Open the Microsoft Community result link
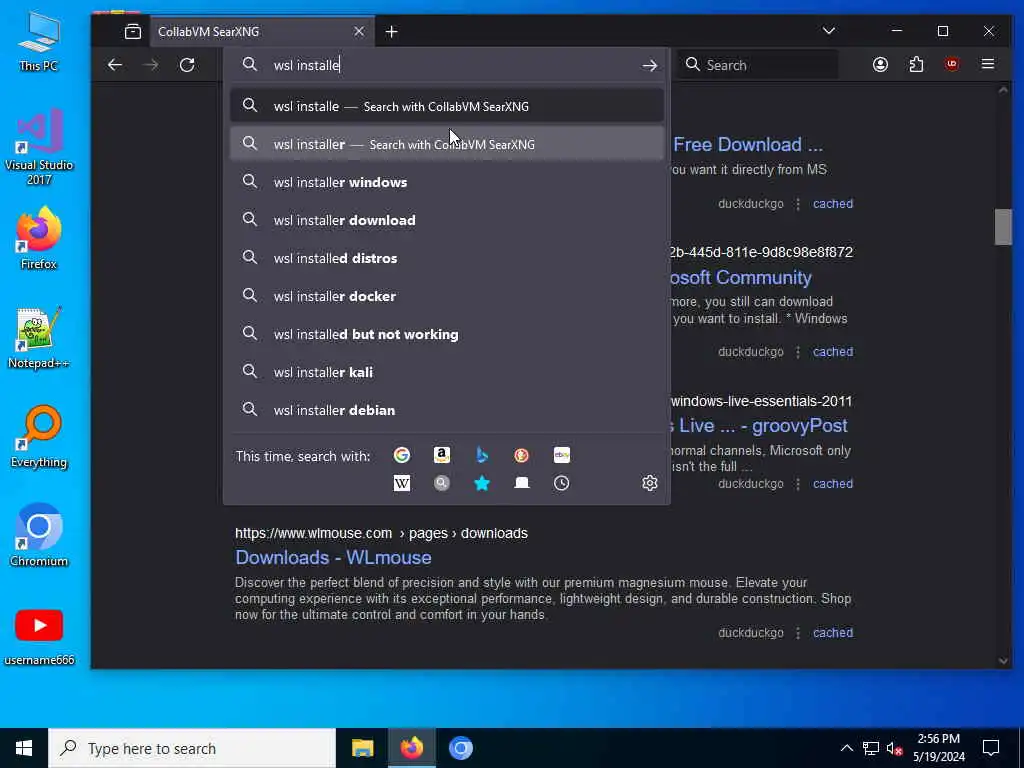Screen dimensions: 1024x768 (741, 278)
